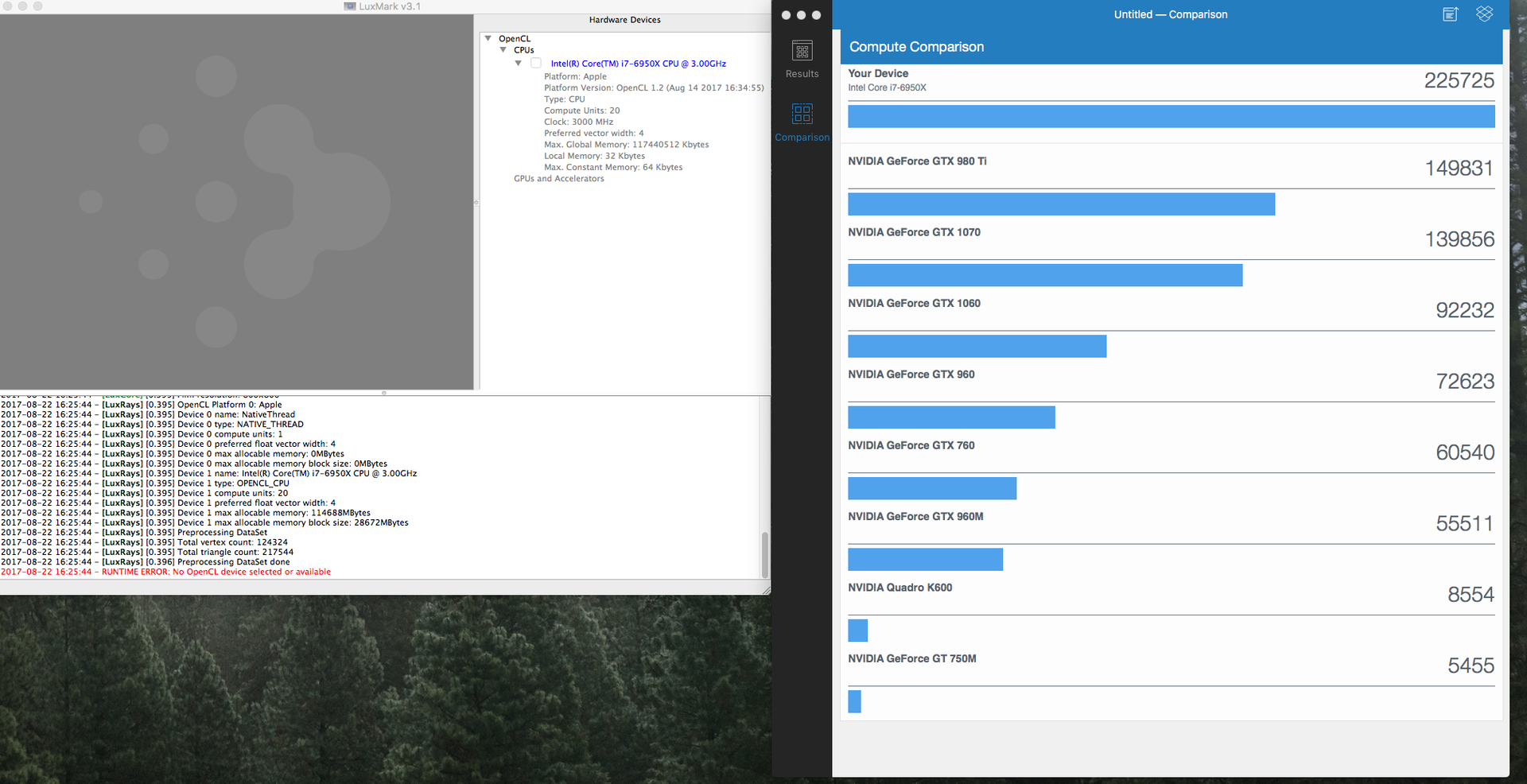Viewport: 1527px width, 784px height.
Task: Click the NVIDIA Quadro K600 entry
Action: (899, 588)
